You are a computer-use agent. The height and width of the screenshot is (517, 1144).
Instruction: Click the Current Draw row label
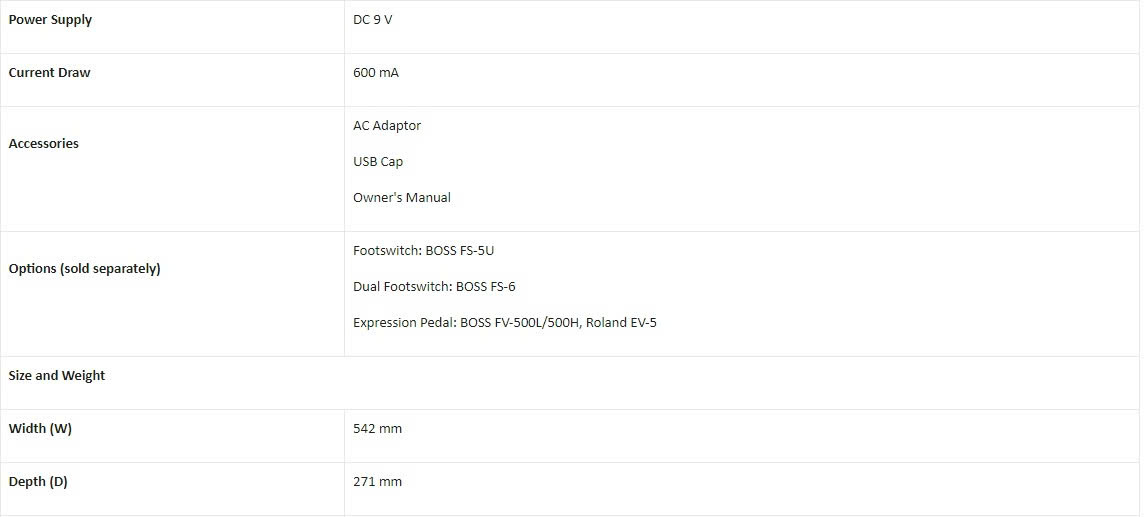click(x=49, y=73)
